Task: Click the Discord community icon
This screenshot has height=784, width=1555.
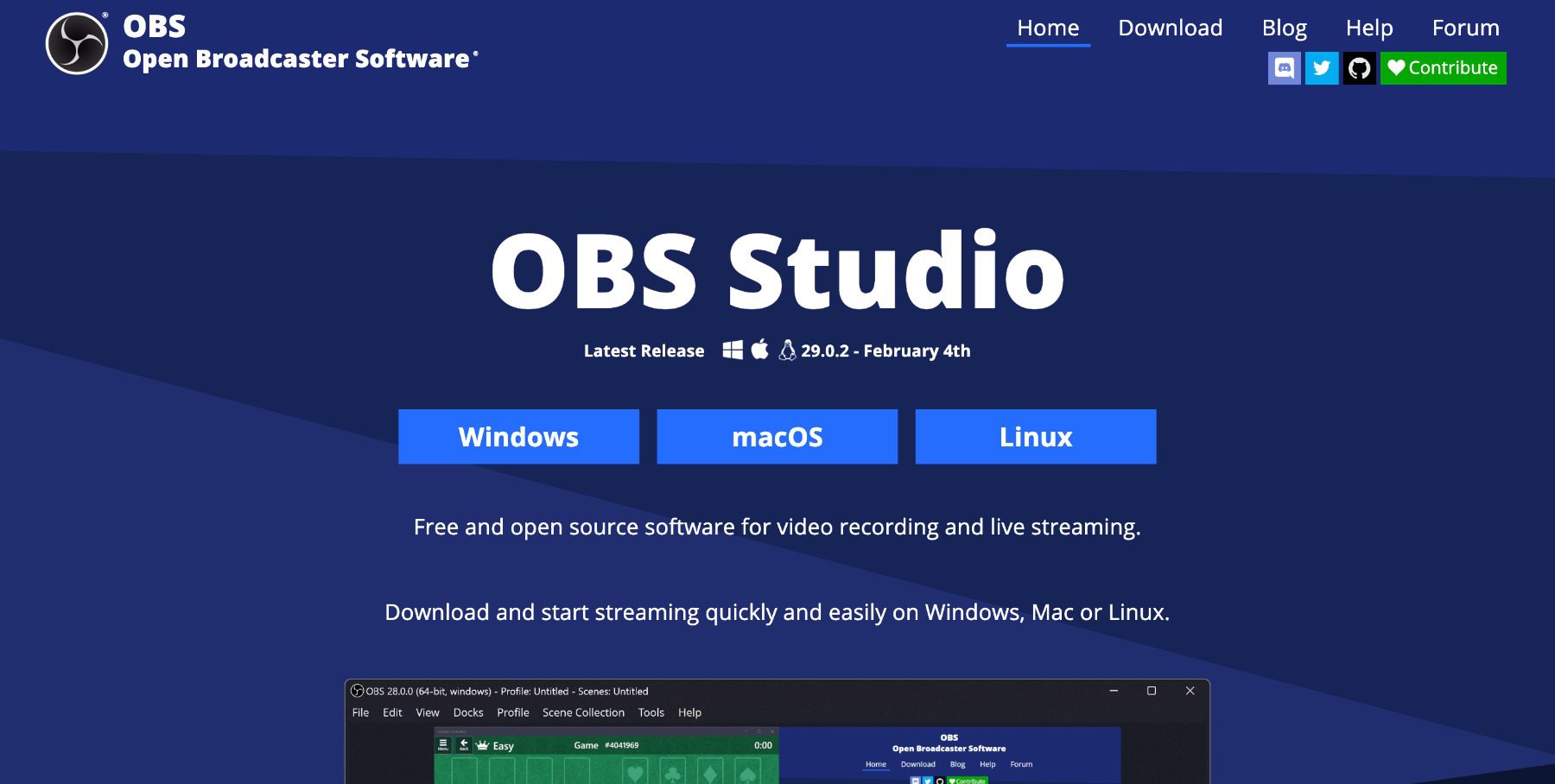Action: (1285, 68)
